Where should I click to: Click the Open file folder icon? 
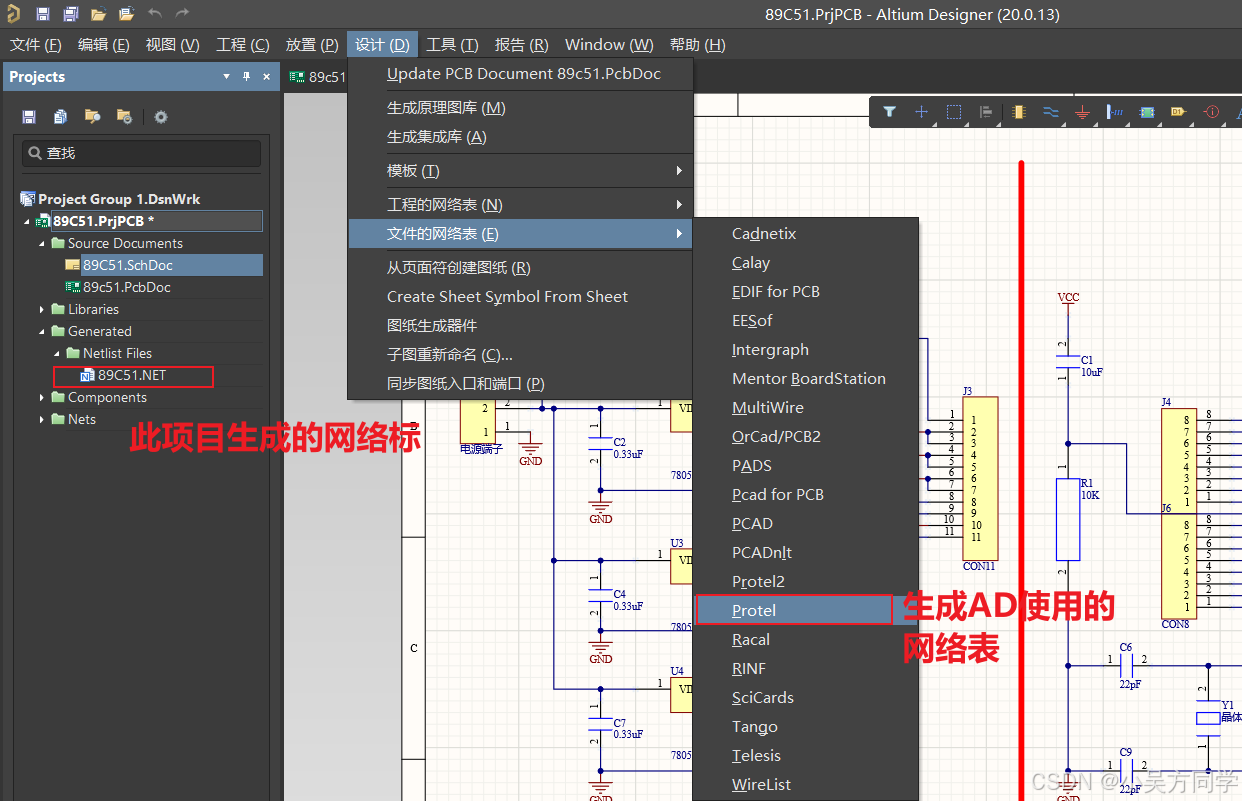click(98, 14)
